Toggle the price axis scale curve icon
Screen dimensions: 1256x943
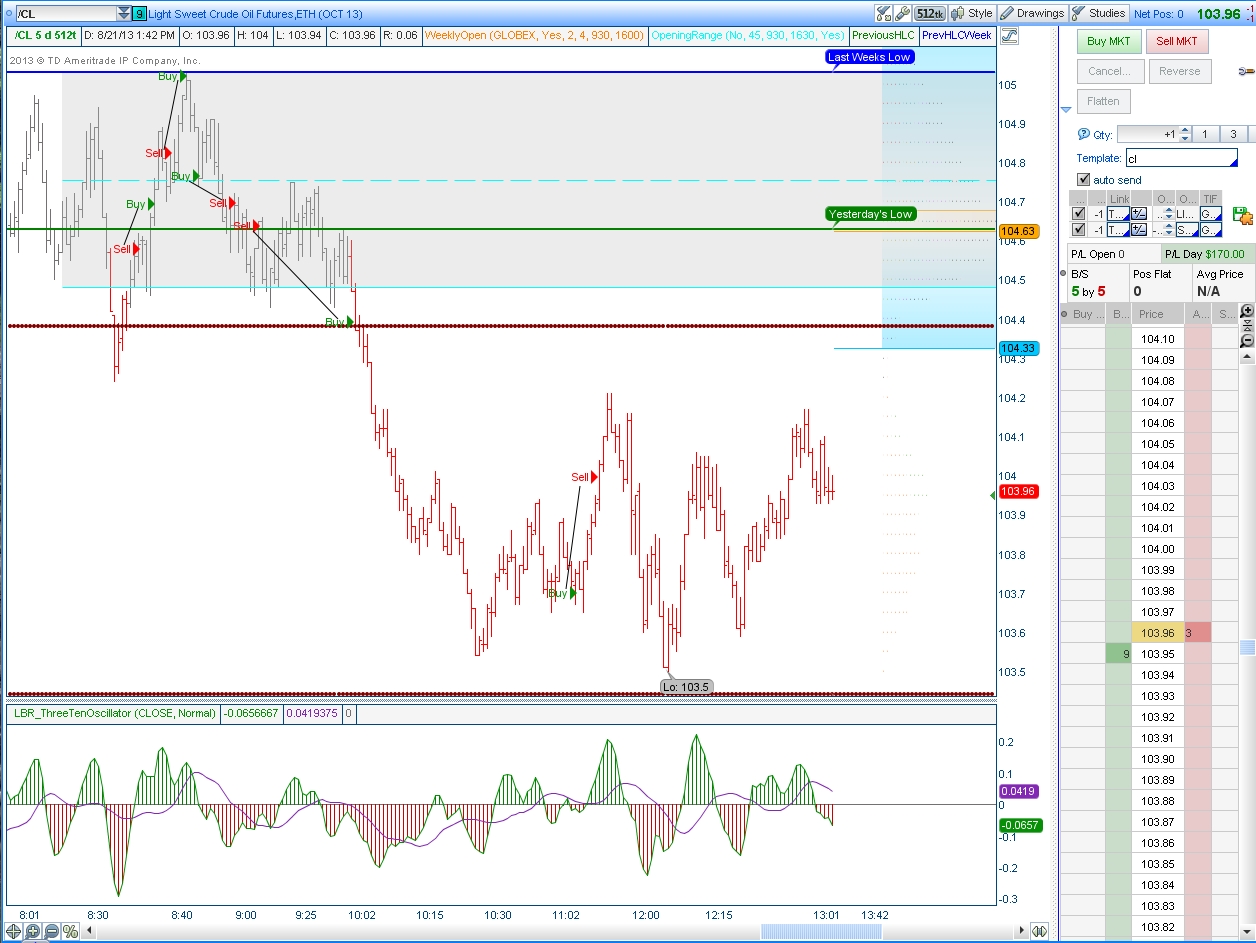pyautogui.click(x=1008, y=36)
